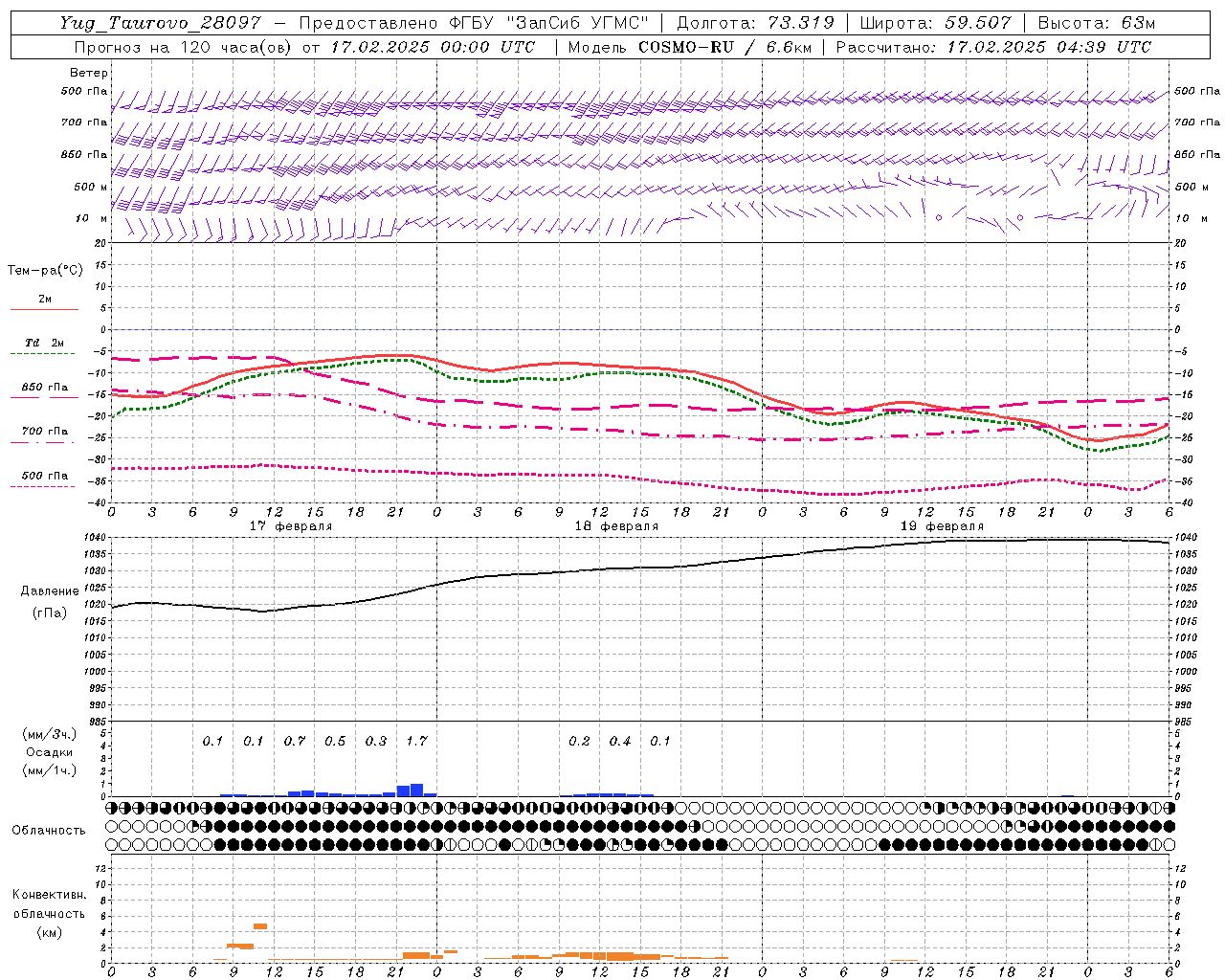The image size is (1225, 980).
Task: Select the 500 гПа temperature legend entry
Action: coord(44,476)
